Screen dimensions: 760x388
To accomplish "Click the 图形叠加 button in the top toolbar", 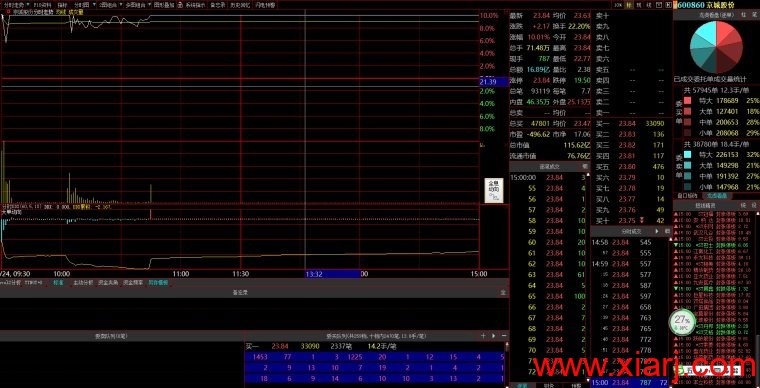I will pos(164,5).
